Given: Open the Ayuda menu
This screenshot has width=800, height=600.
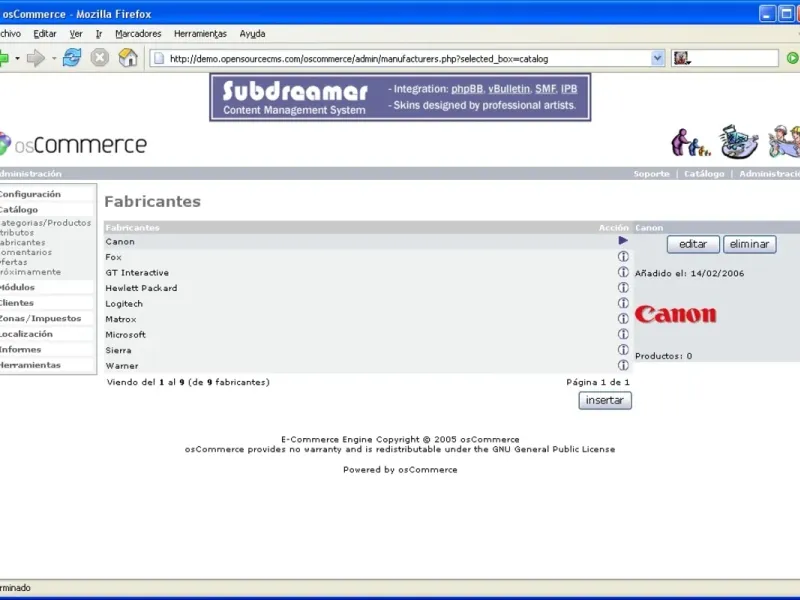Looking at the screenshot, I should coord(253,34).
